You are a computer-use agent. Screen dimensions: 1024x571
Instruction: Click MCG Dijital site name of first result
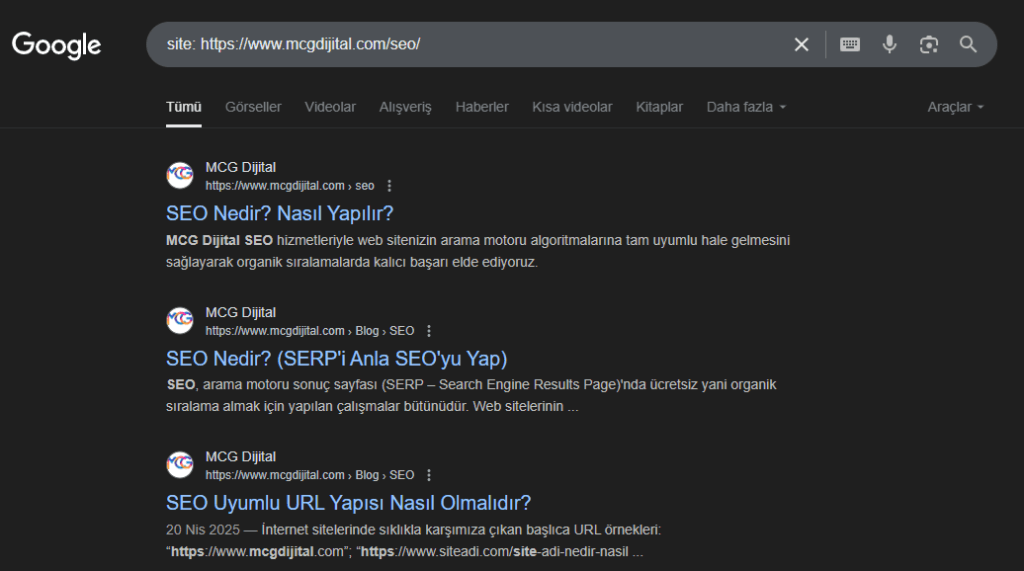coord(241,167)
